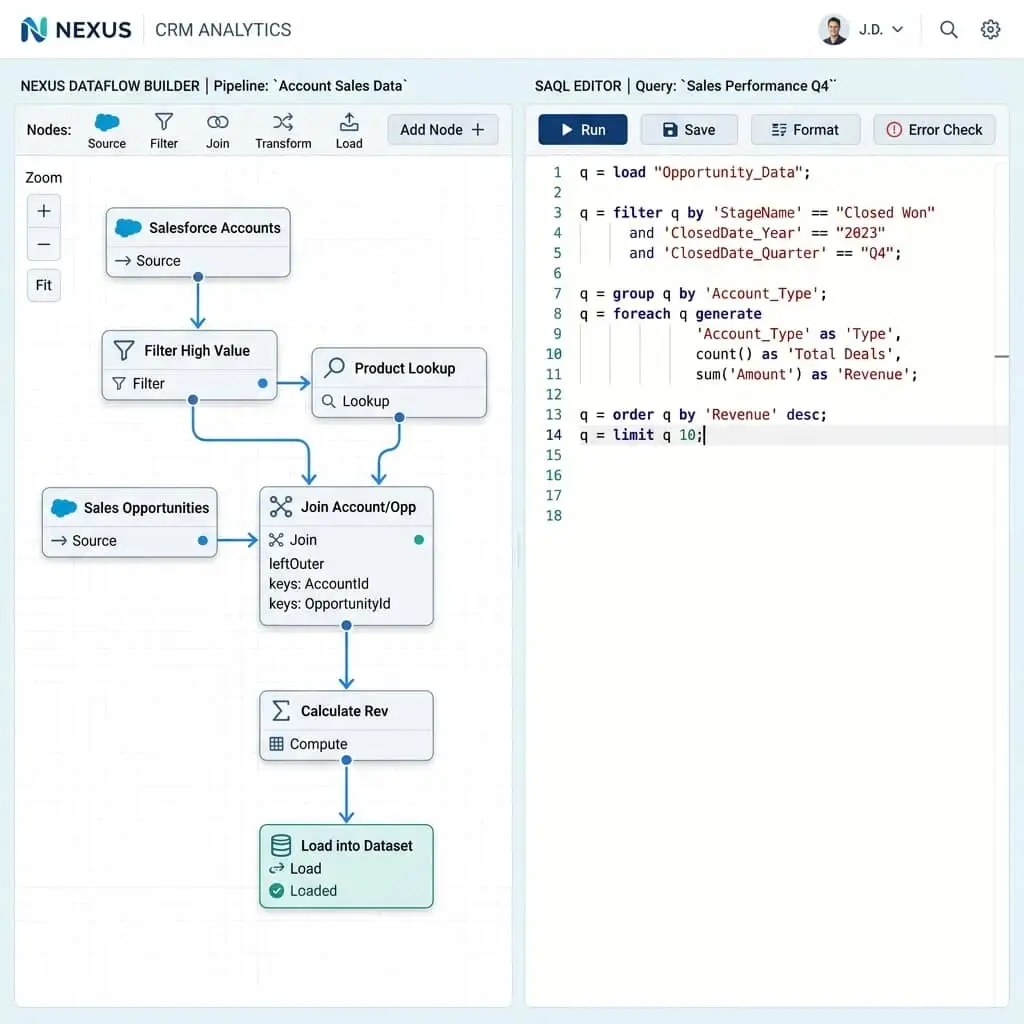This screenshot has height=1024, width=1024.
Task: Click the magnifier icon on Product Lookup
Action: (x=334, y=368)
